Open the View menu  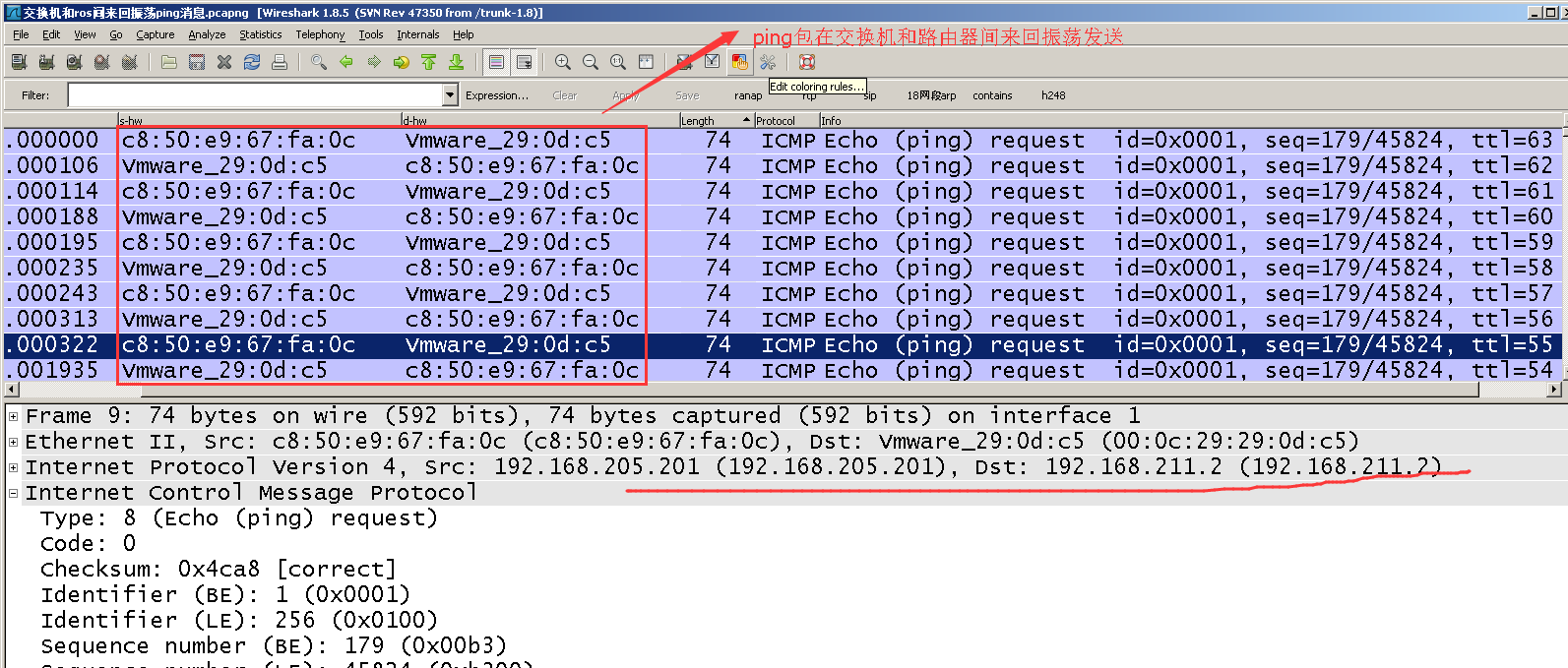coord(85,34)
